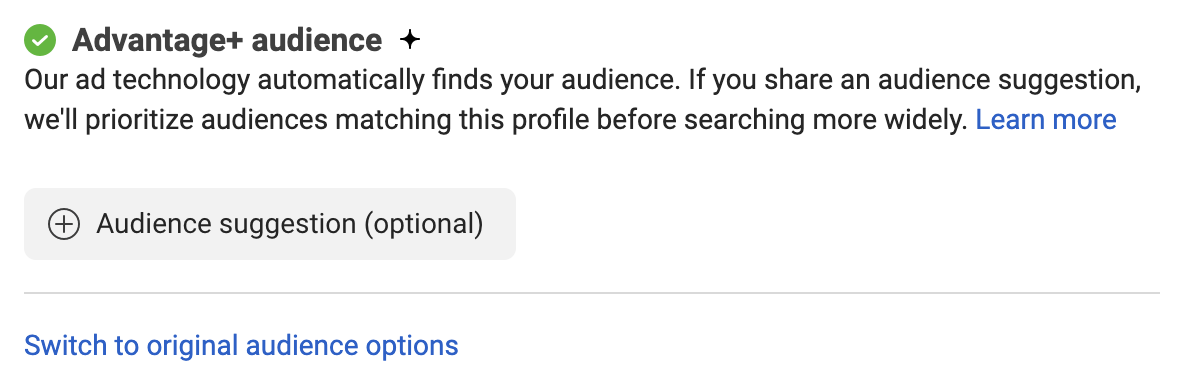This screenshot has width=1188, height=382.
Task: Select the "Audience suggestion (optional)" label text
Action: 289,224
